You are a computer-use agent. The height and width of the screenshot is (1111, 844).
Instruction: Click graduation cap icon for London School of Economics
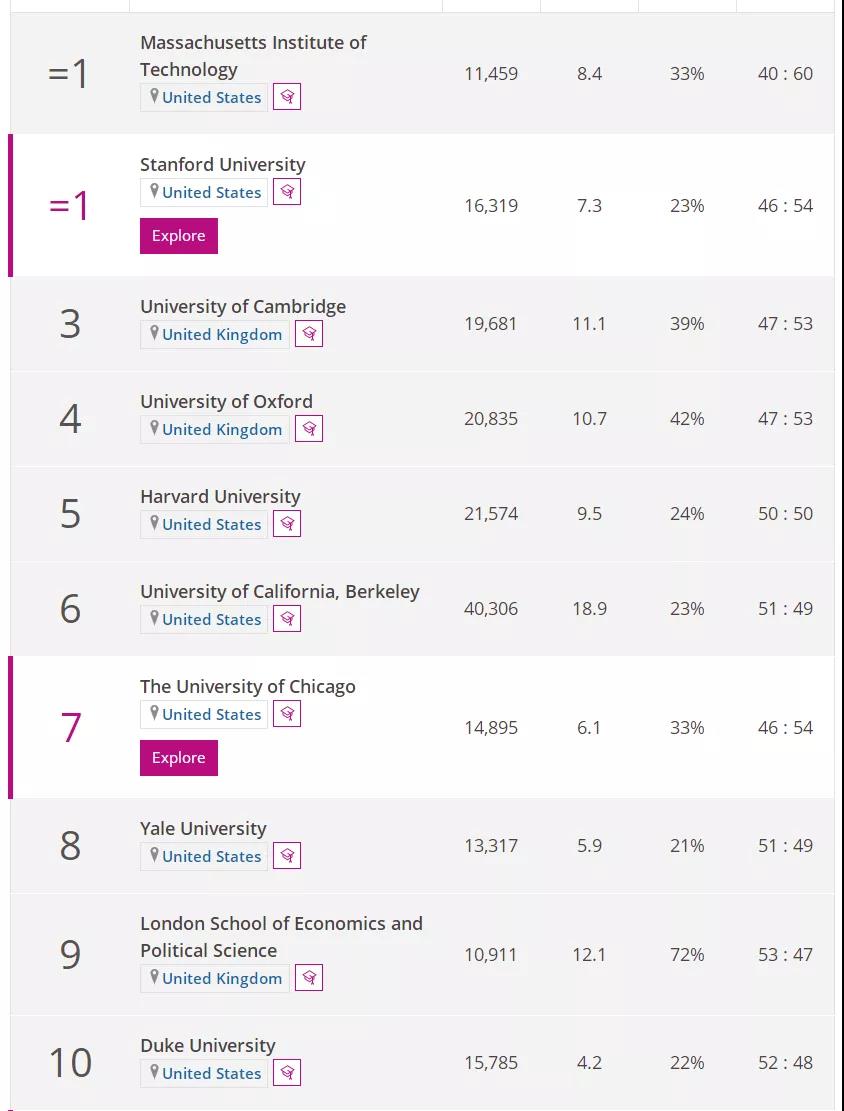[309, 977]
